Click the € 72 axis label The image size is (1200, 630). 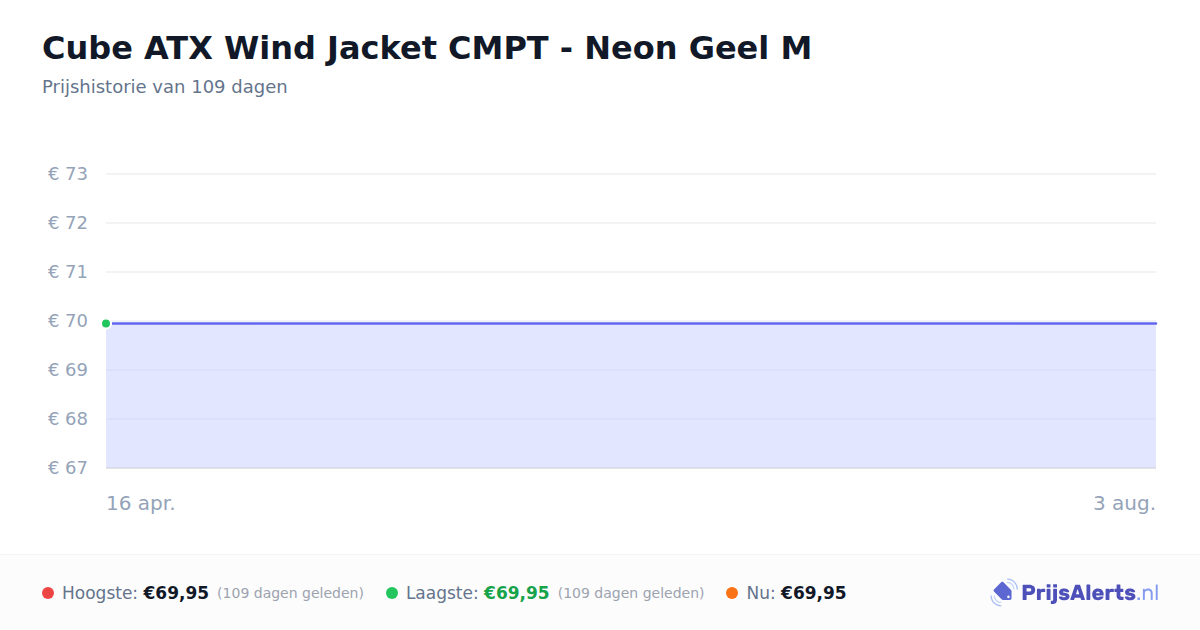68,223
